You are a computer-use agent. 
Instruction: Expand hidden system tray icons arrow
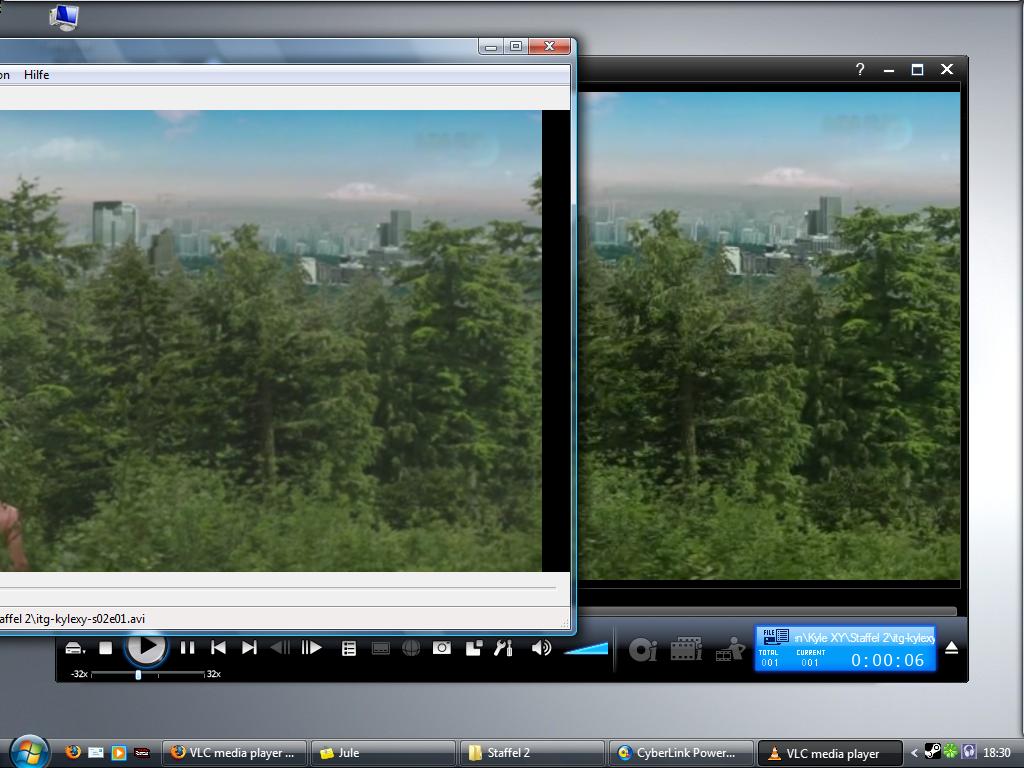click(x=914, y=753)
